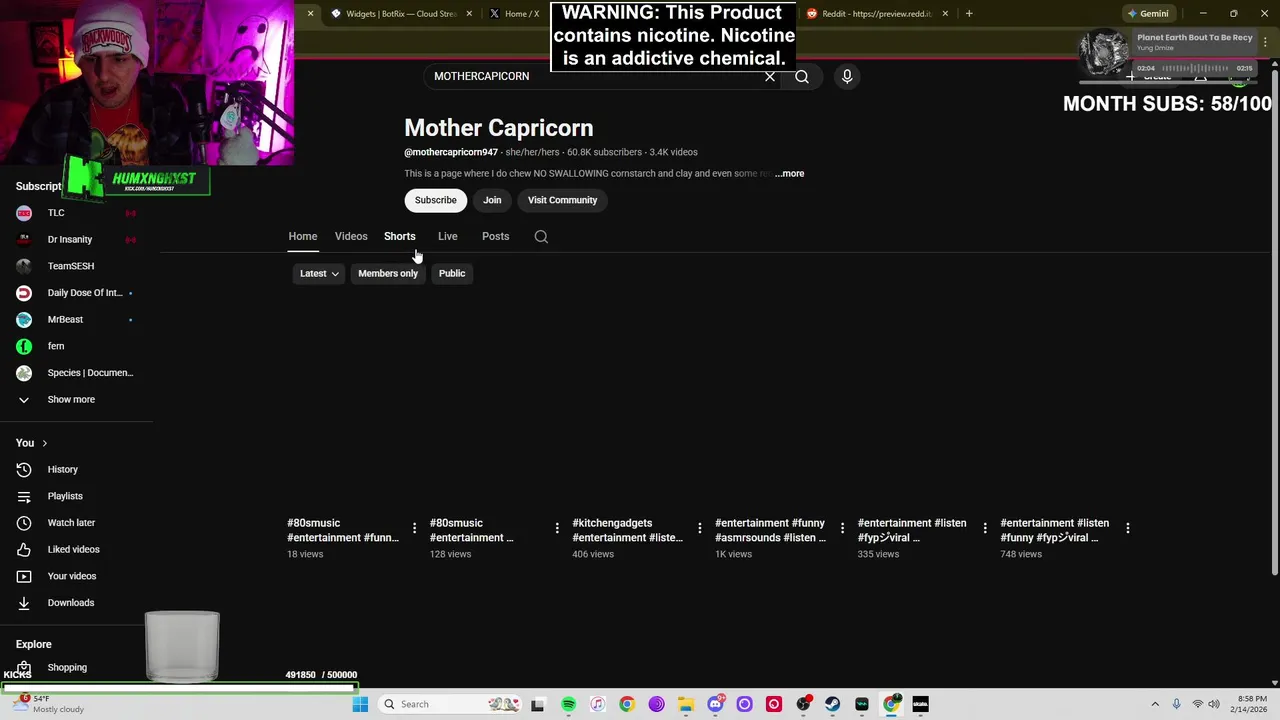This screenshot has height=720, width=1280.
Task: Click the Join membership button
Action: (492, 200)
